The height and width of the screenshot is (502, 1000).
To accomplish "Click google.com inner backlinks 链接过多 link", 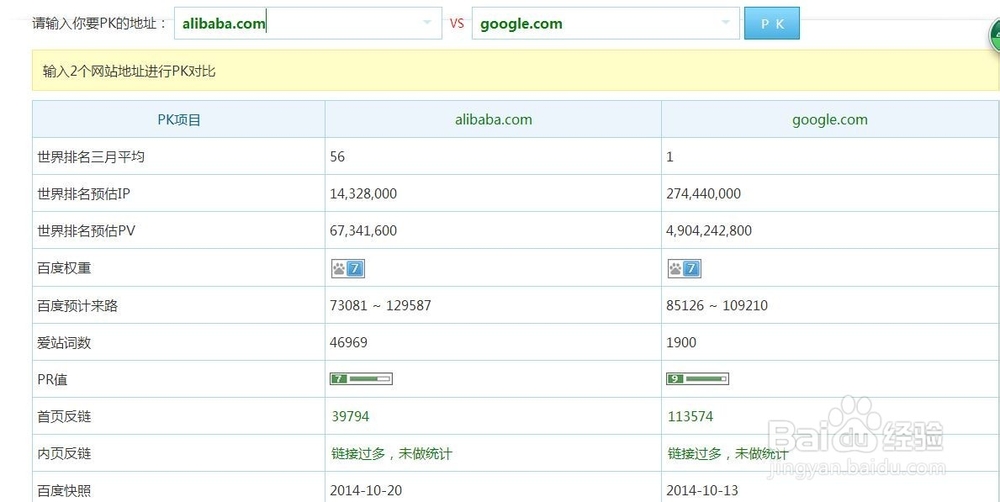I will 728,453.
